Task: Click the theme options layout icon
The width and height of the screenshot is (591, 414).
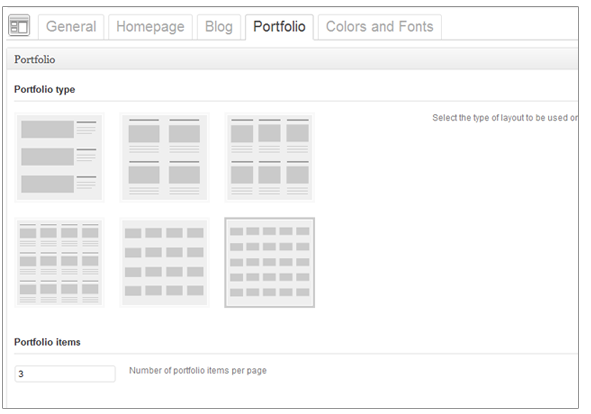Action: click(19, 26)
